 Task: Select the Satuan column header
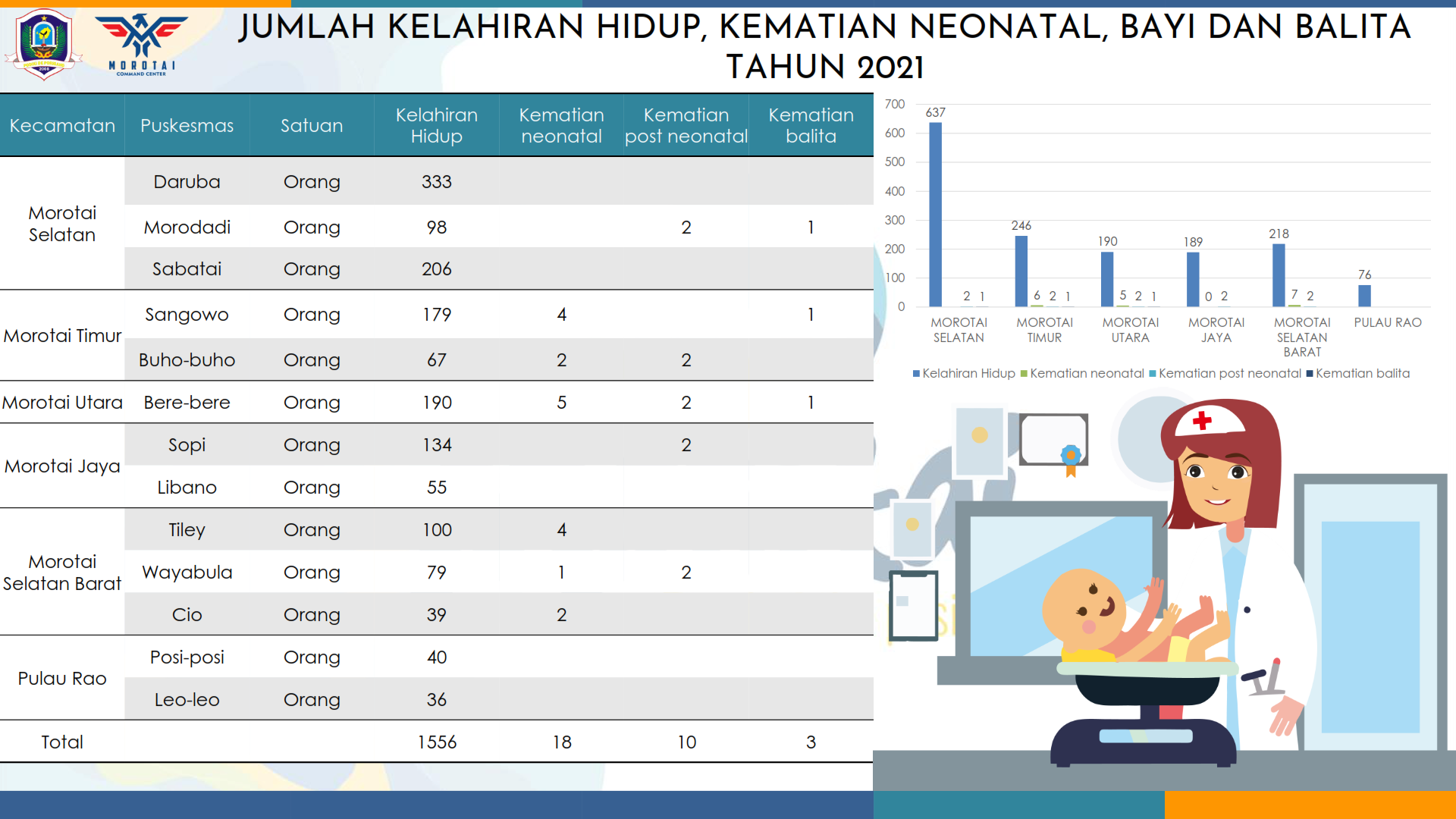(x=312, y=125)
